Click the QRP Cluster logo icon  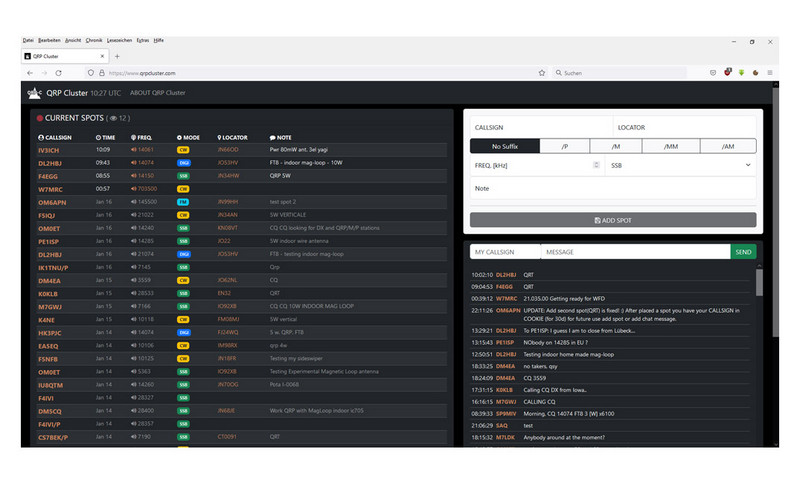(34, 93)
